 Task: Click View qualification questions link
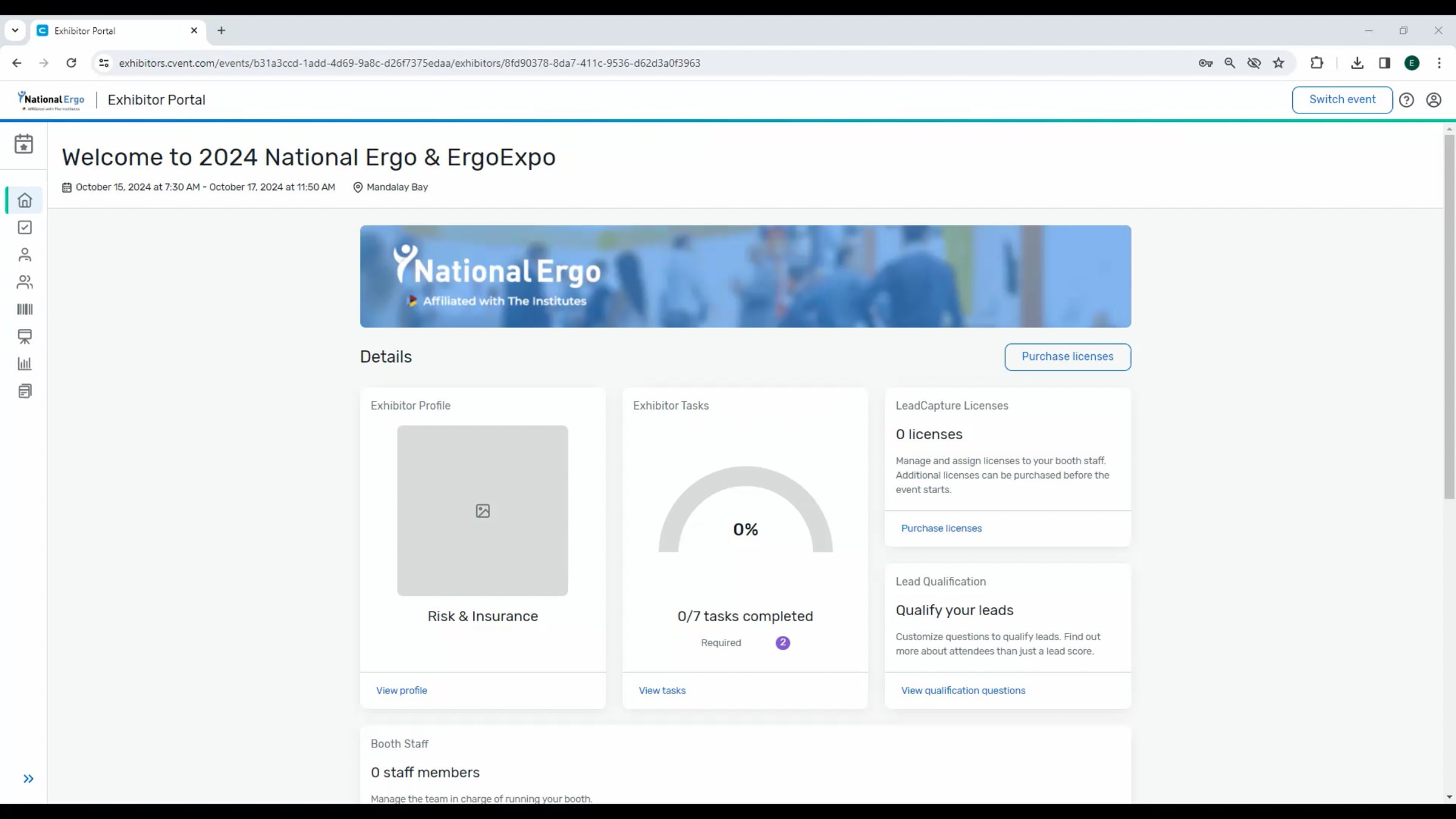(963, 690)
